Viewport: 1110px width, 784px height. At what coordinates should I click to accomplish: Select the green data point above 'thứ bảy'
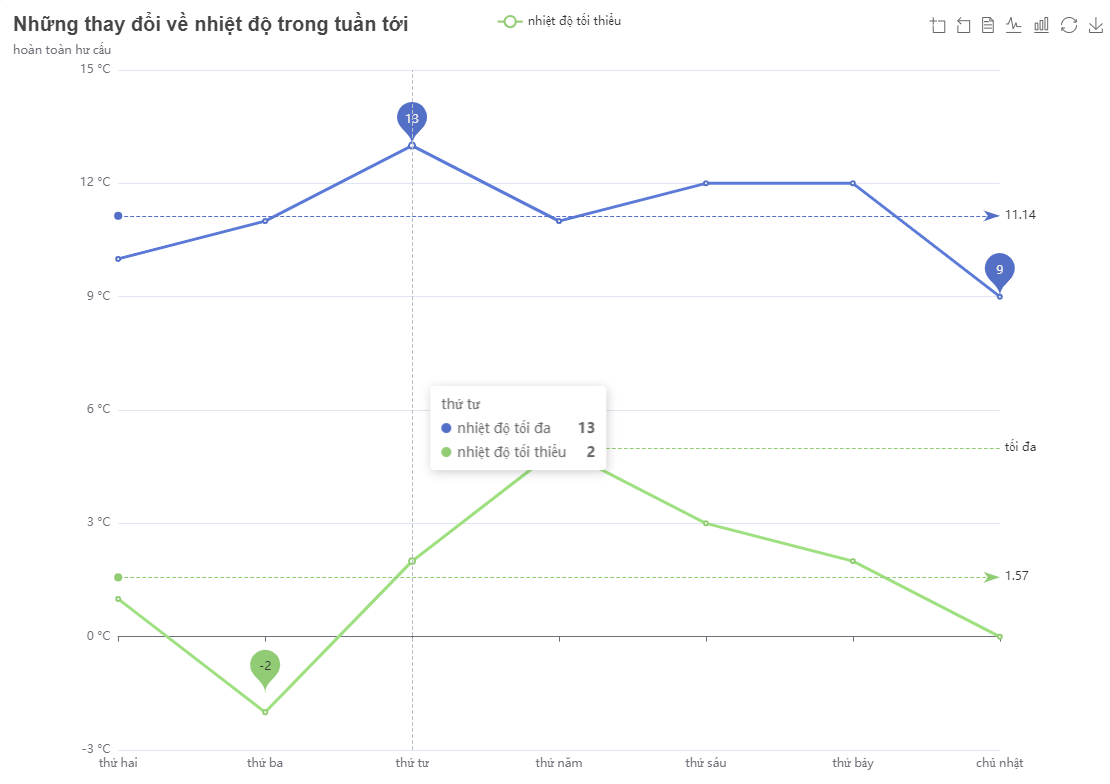click(853, 561)
